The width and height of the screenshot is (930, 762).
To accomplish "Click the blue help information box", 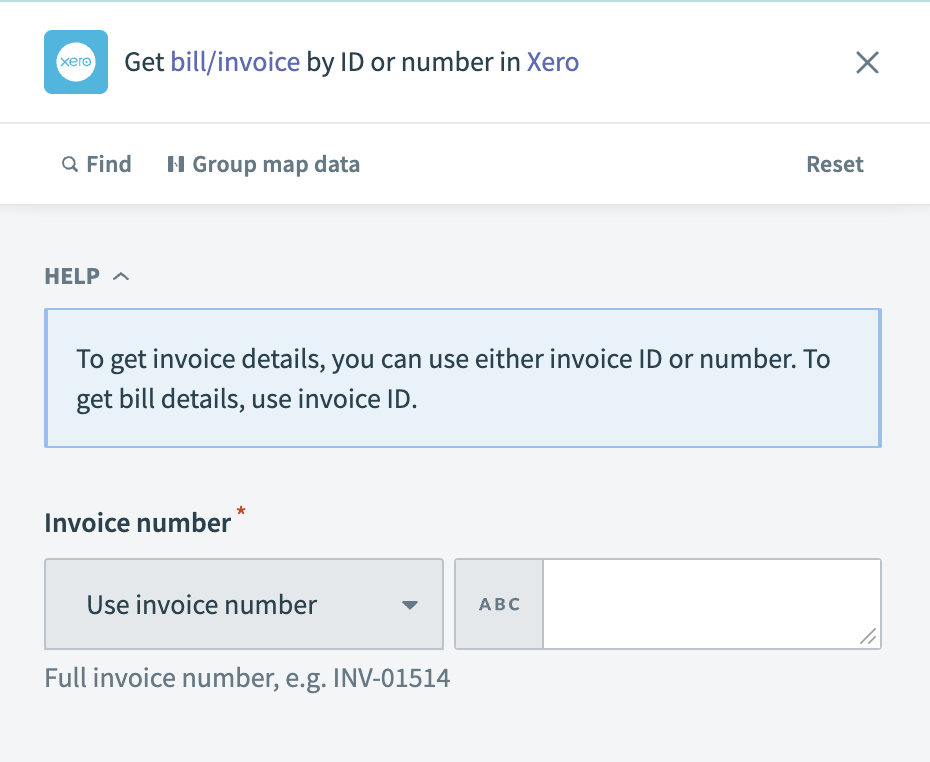I will 462,378.
